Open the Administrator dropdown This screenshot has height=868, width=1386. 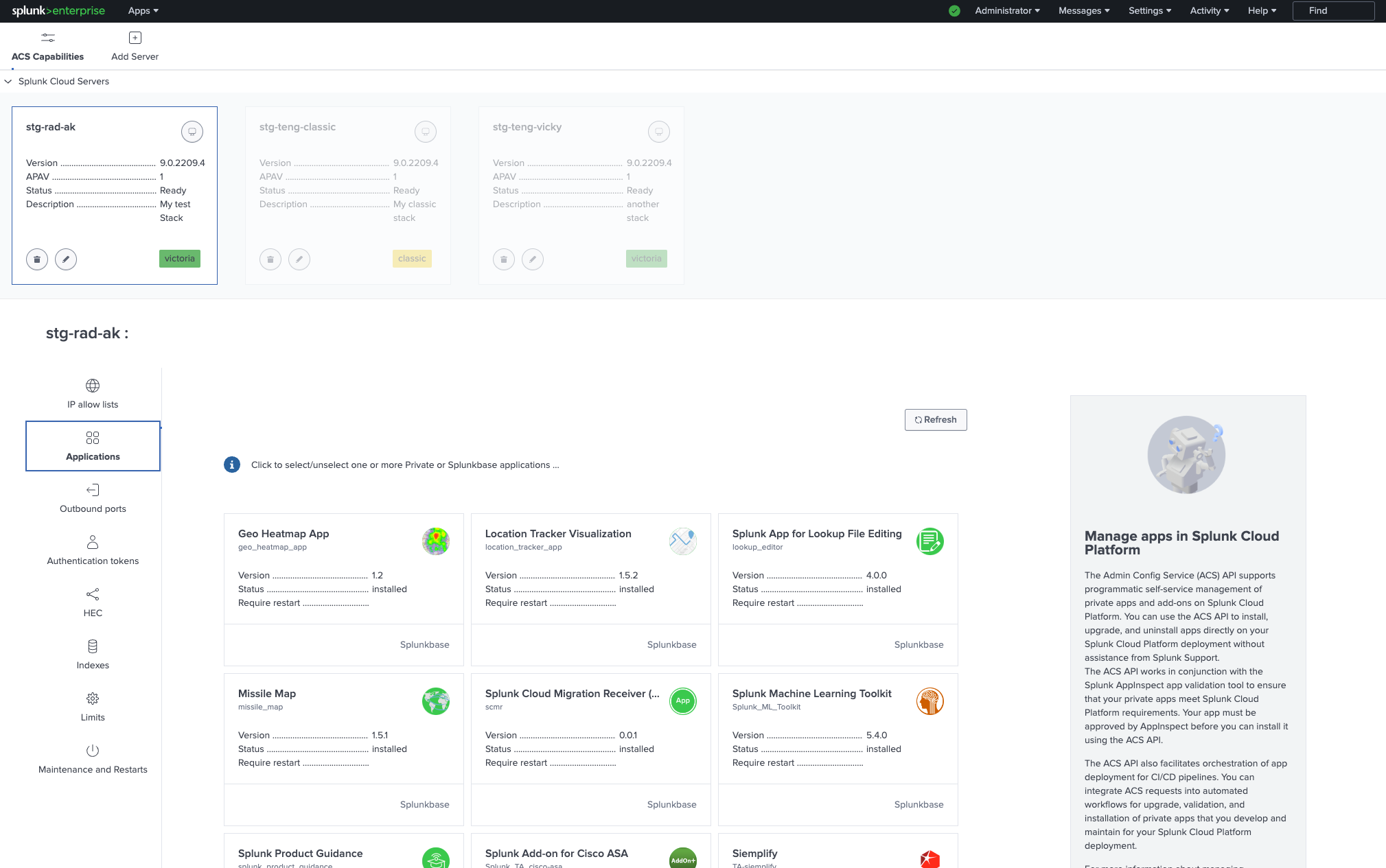[1007, 10]
